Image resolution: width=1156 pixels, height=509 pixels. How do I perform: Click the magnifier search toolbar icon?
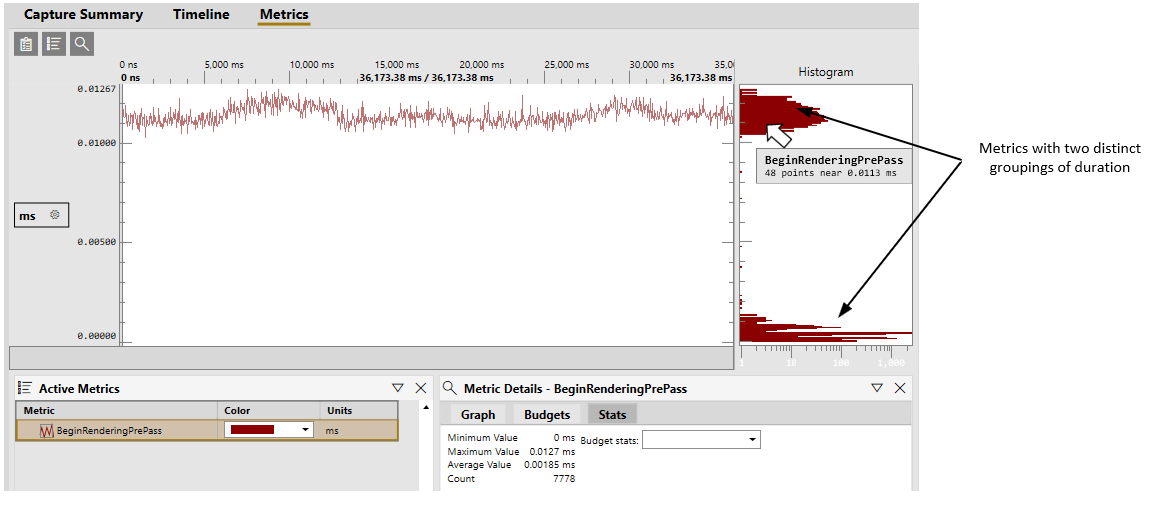[x=82, y=44]
